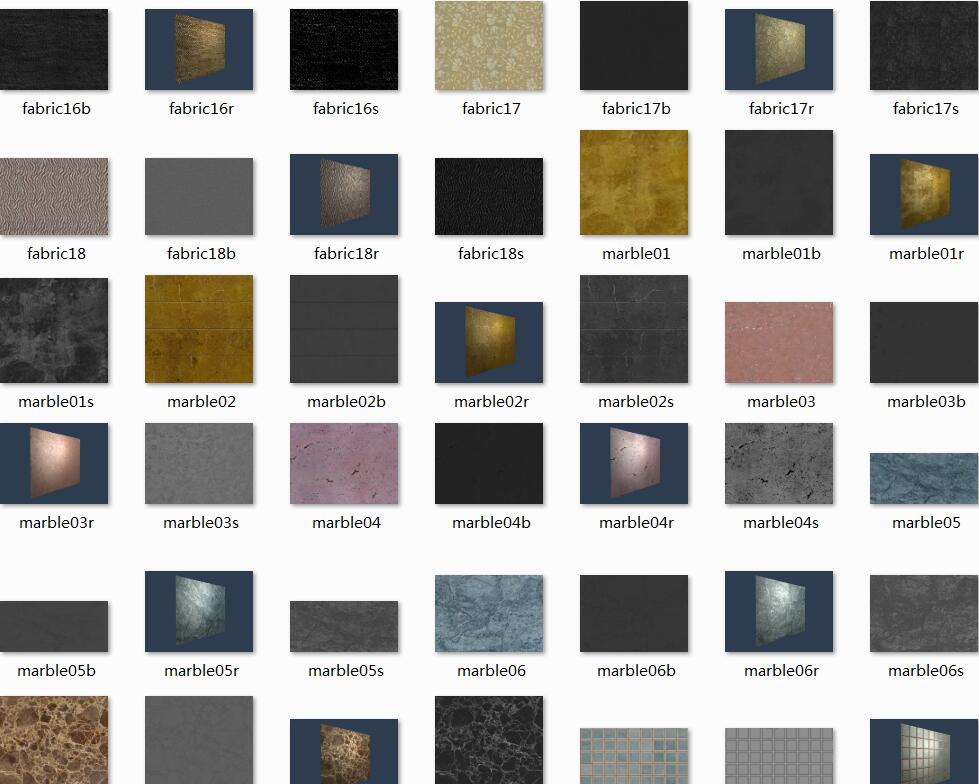Click the marble03b file name label
979x784 pixels.
[926, 401]
